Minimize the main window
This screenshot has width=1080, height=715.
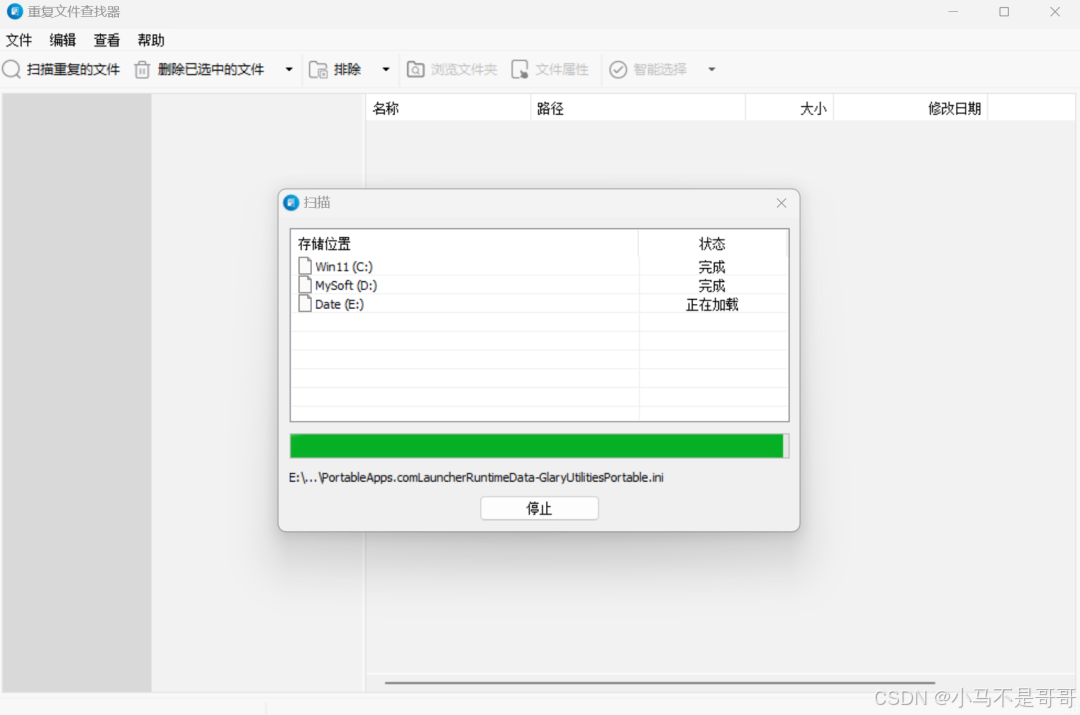(953, 12)
